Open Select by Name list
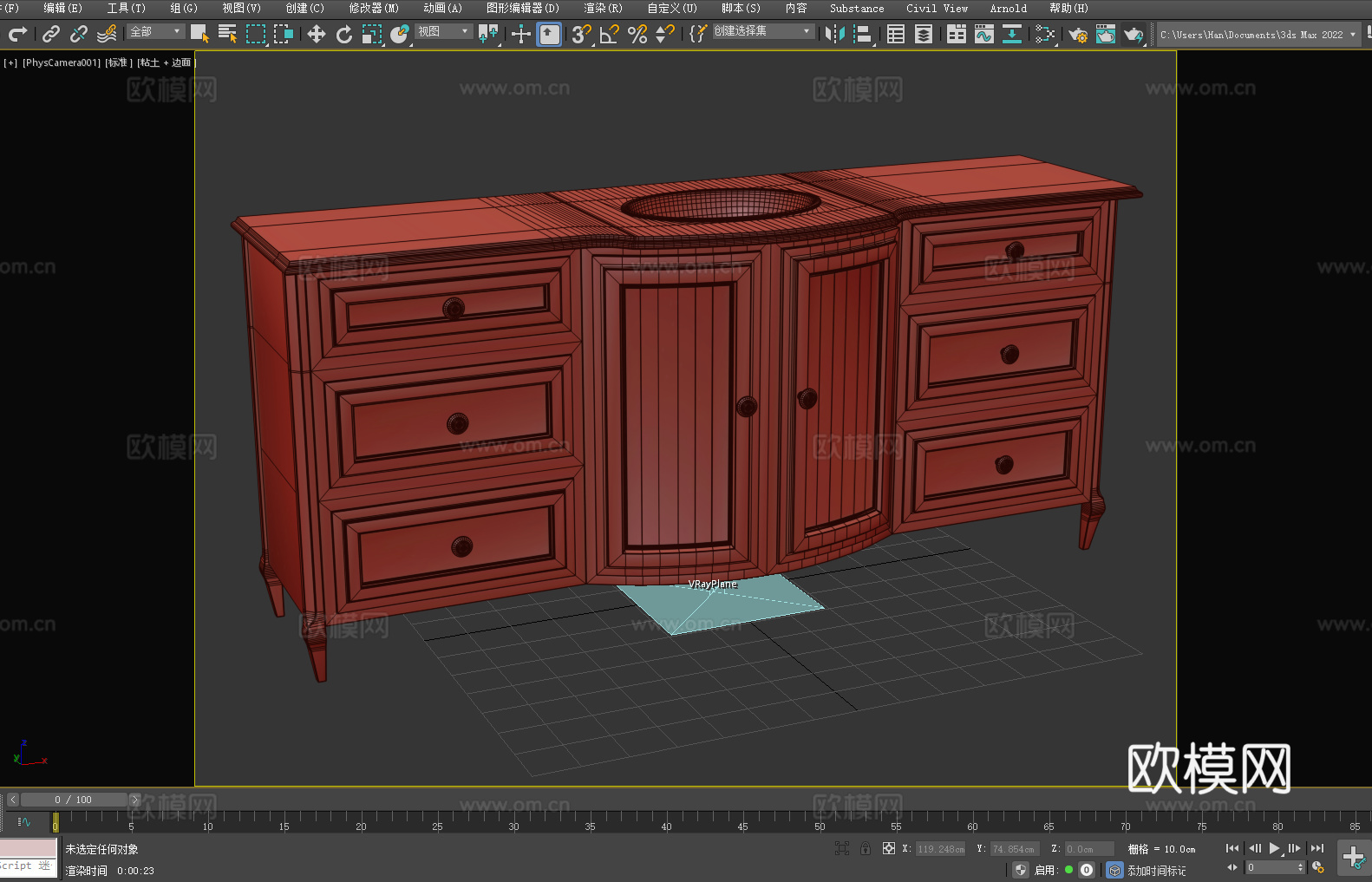 click(227, 34)
